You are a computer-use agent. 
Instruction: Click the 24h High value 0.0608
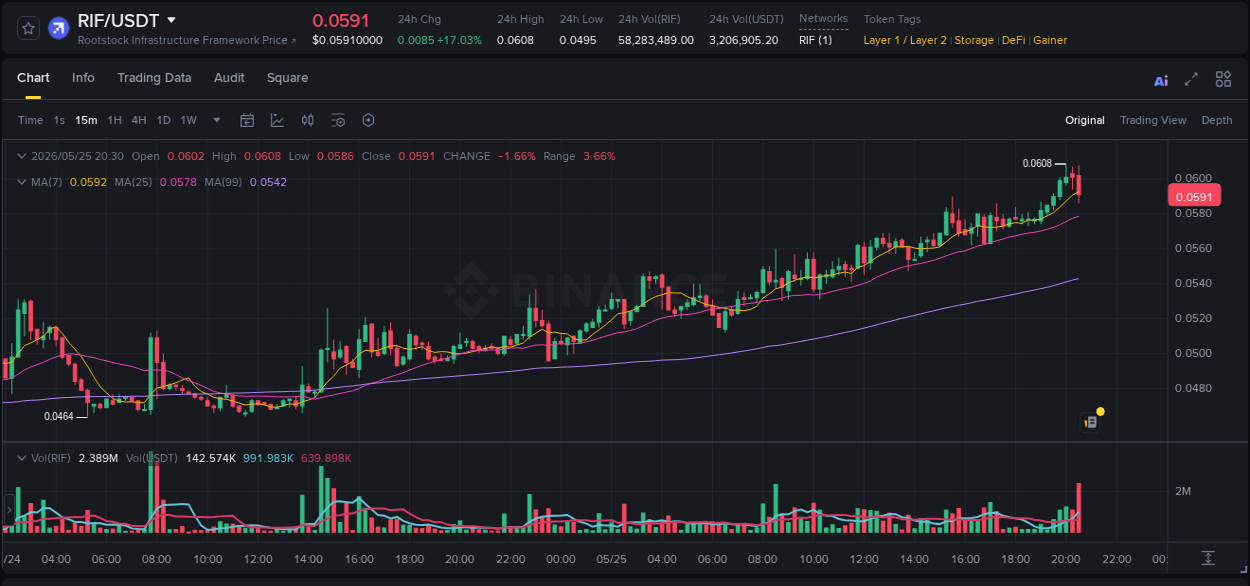coord(515,40)
